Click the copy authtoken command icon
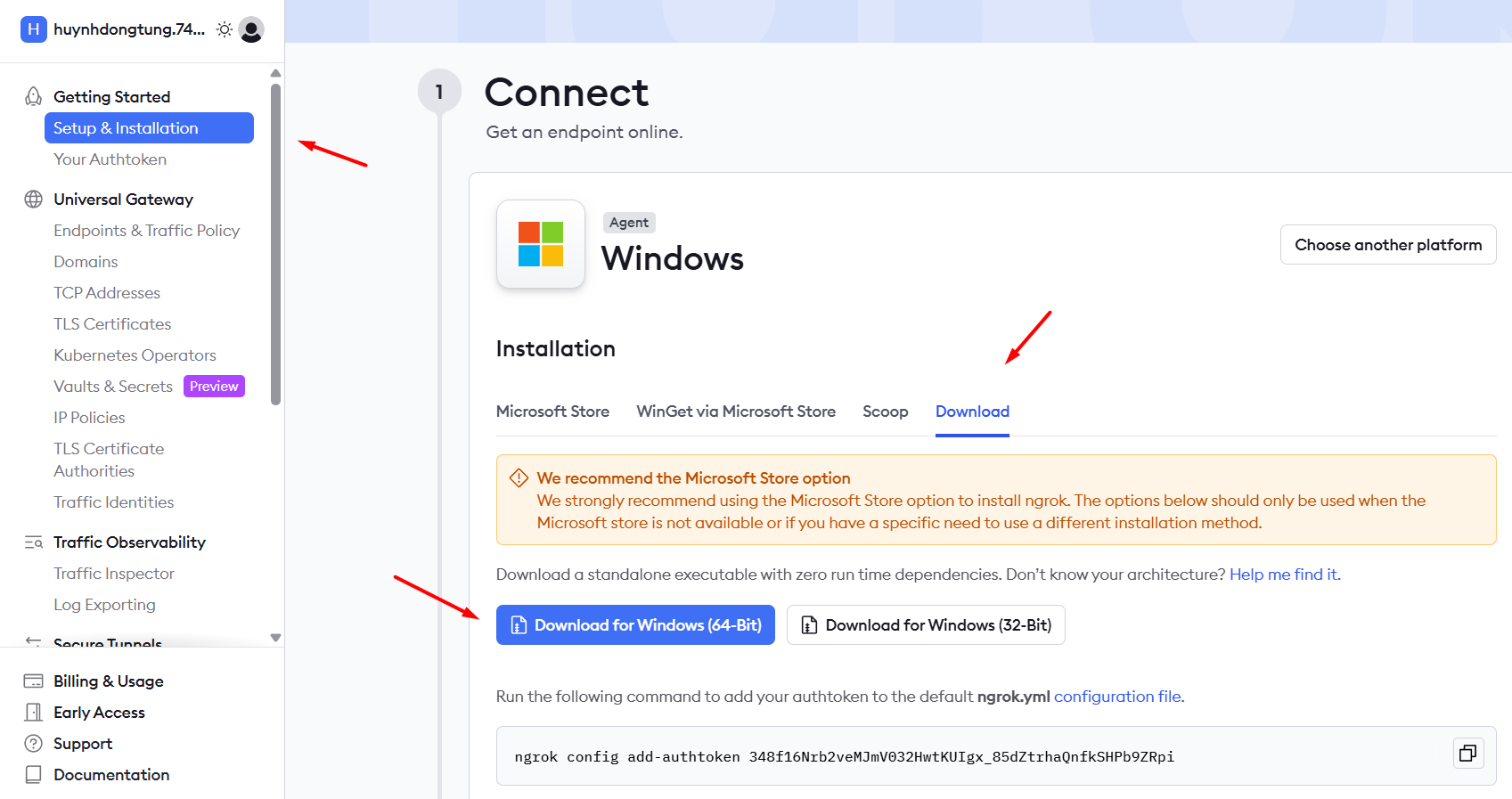The image size is (1512, 799). coord(1467,754)
